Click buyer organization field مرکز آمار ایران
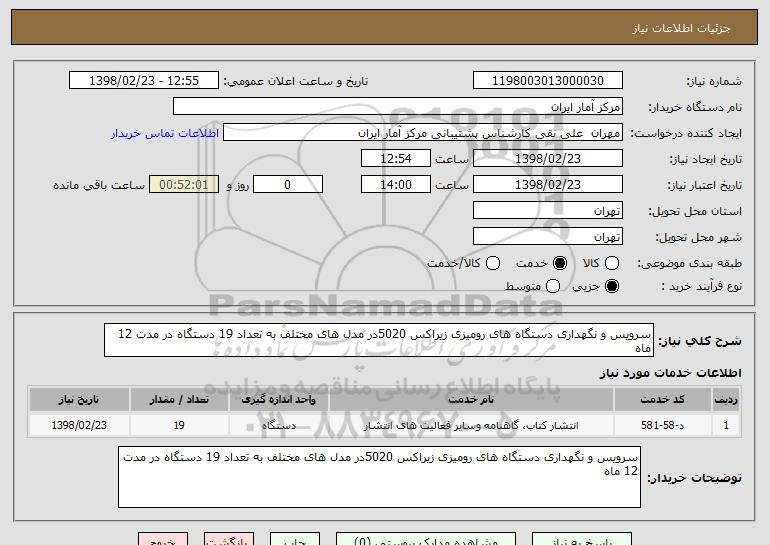770x545 pixels. pos(398,107)
